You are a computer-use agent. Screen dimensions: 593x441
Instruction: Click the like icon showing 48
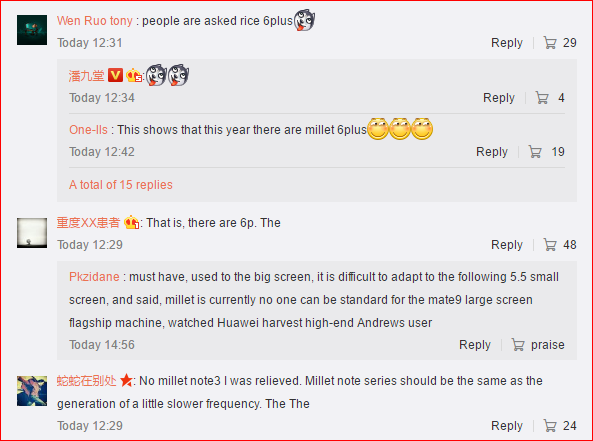click(x=550, y=245)
